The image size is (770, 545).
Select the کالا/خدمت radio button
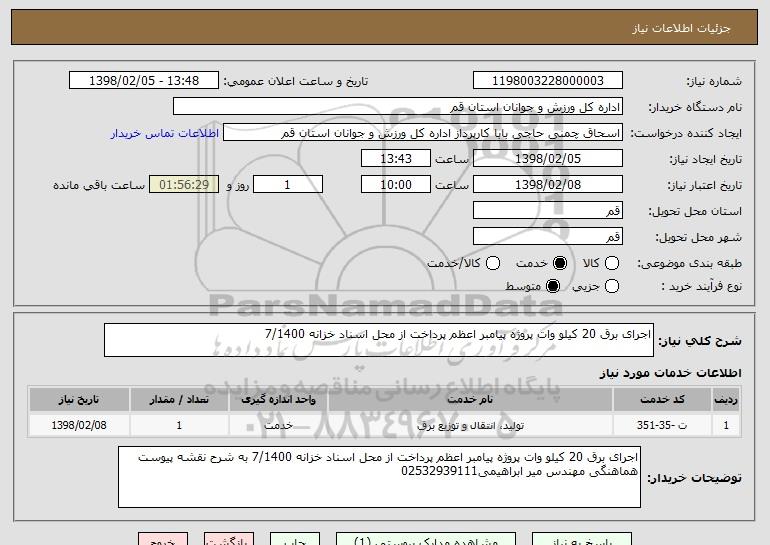coord(493,263)
